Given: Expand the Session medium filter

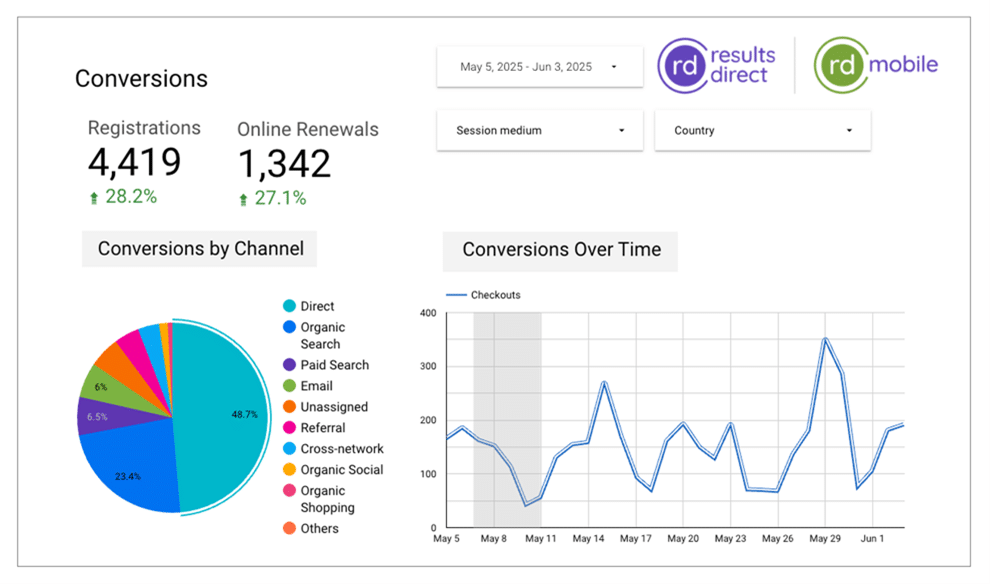Looking at the screenshot, I should pyautogui.click(x=539, y=130).
